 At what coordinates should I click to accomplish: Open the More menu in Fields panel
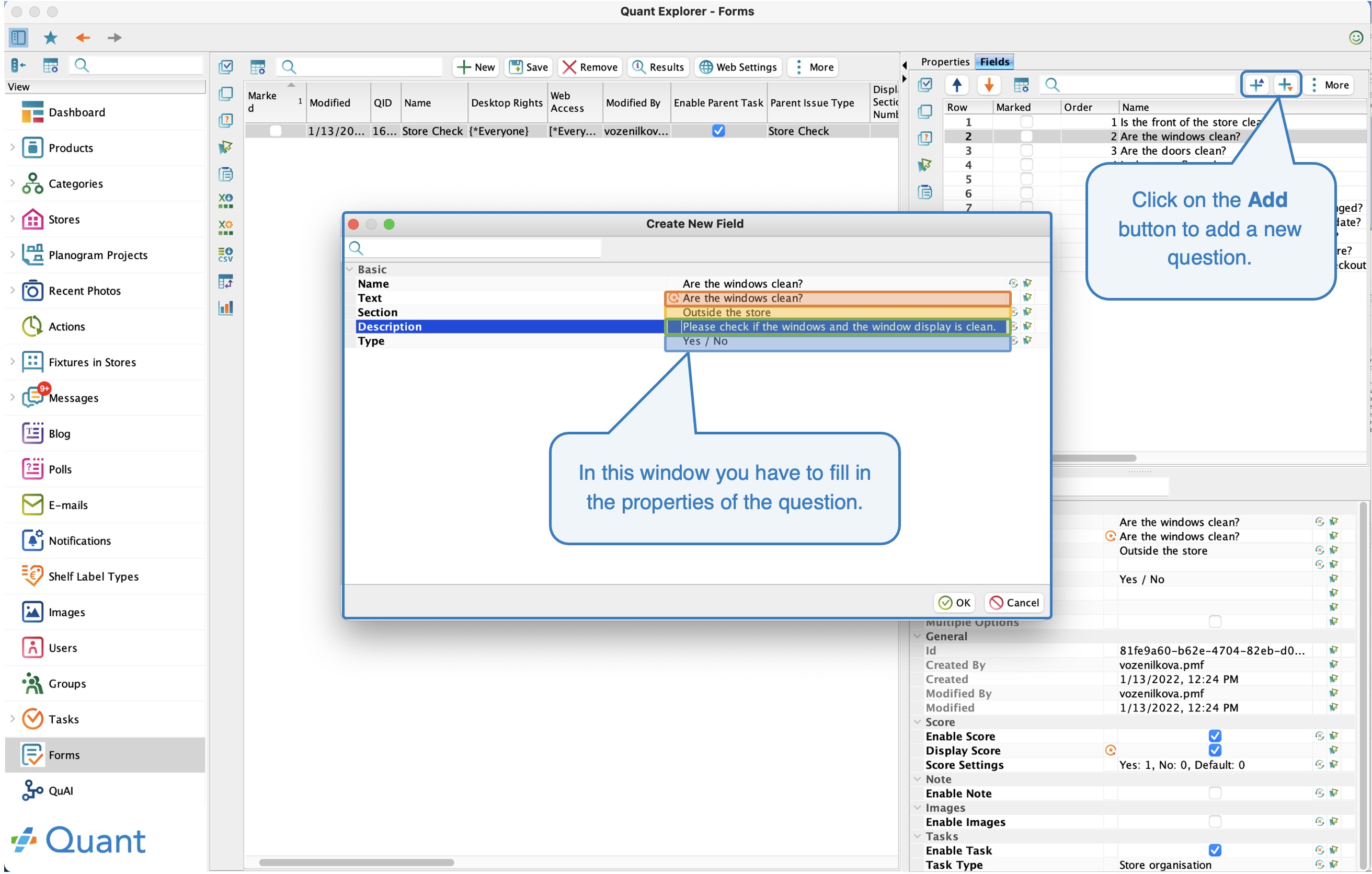coord(1330,85)
